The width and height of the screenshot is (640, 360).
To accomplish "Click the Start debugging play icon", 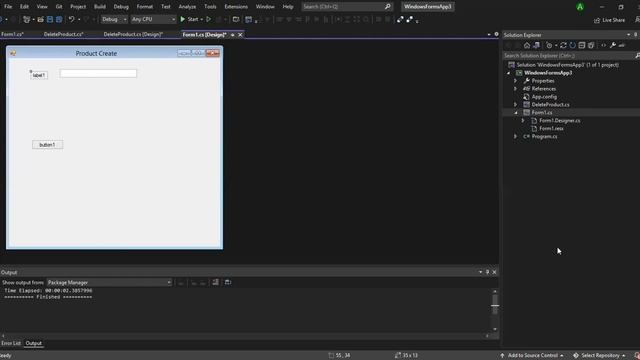I will click(x=182, y=19).
